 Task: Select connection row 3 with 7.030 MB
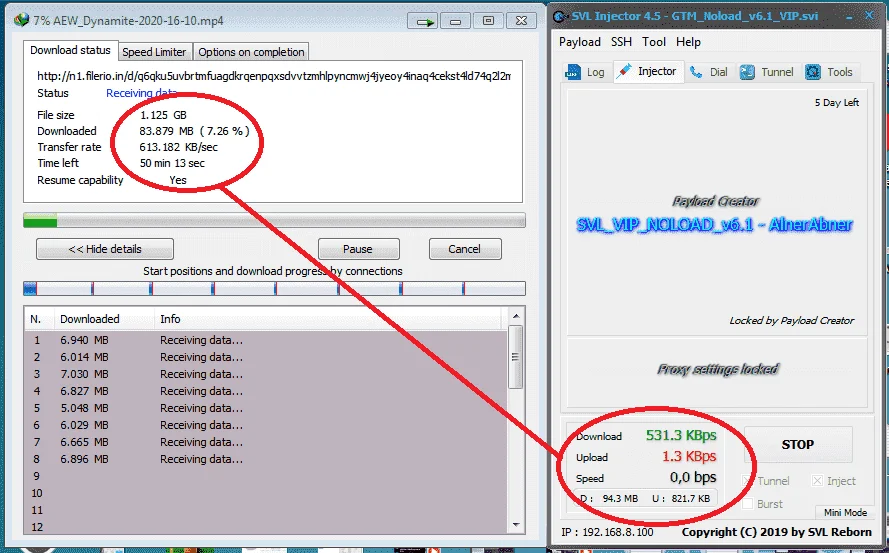point(266,374)
